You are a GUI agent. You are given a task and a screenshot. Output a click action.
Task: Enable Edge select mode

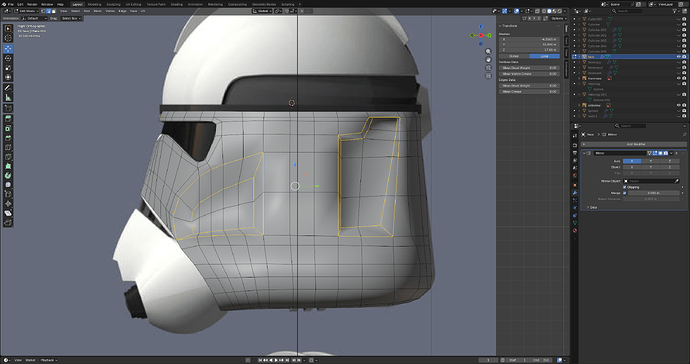pos(48,11)
